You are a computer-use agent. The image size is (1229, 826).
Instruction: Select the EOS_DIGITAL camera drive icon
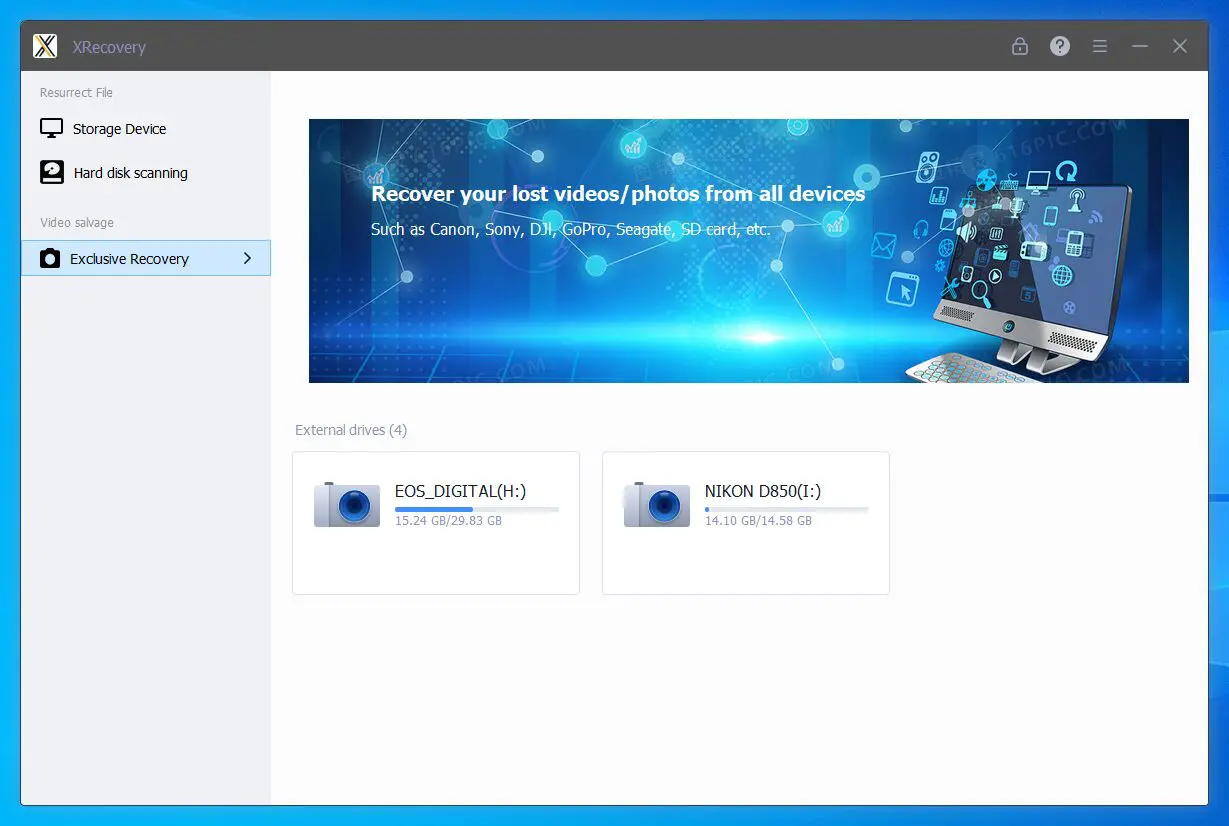[347, 505]
